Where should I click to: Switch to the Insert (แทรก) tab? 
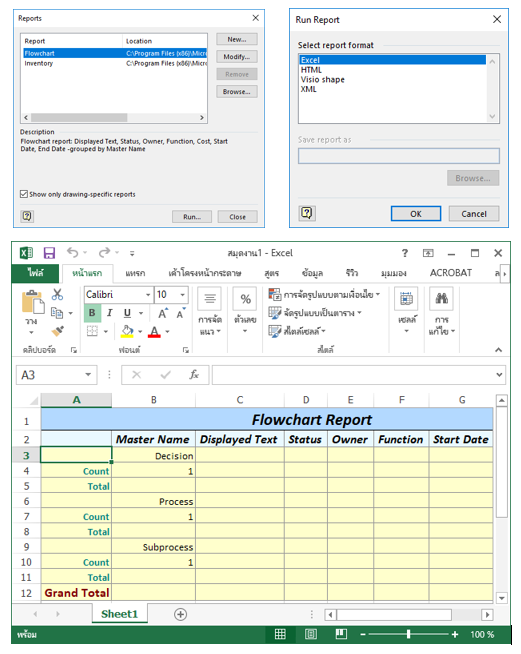pyautogui.click(x=135, y=273)
